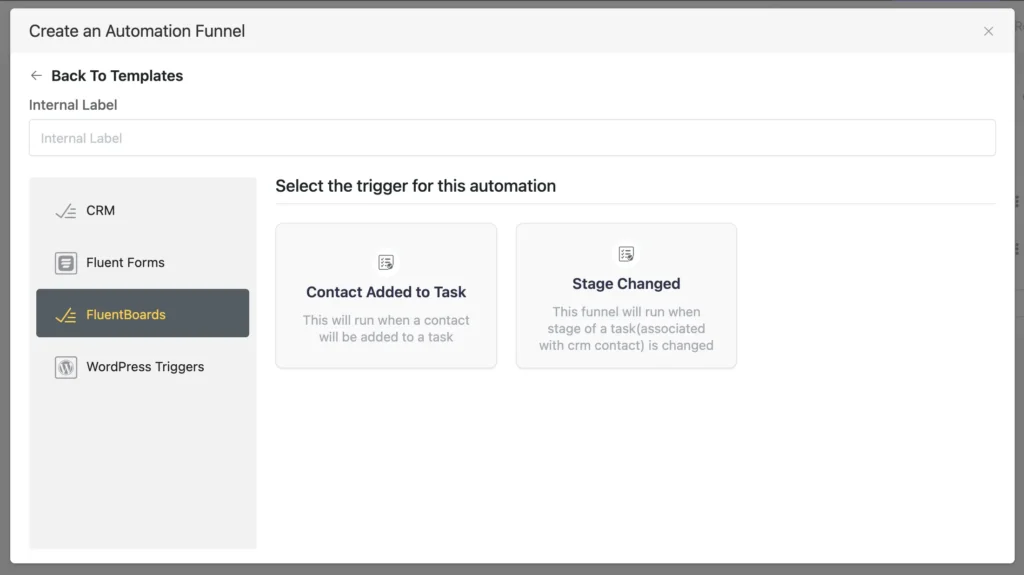Focus the Internal Label input field

coord(512,138)
